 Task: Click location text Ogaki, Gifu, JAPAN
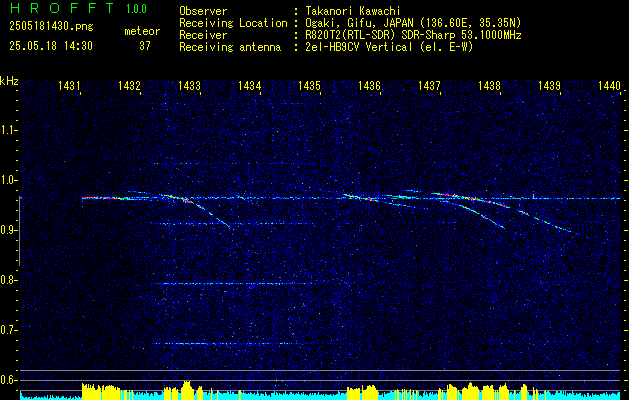(359, 23)
